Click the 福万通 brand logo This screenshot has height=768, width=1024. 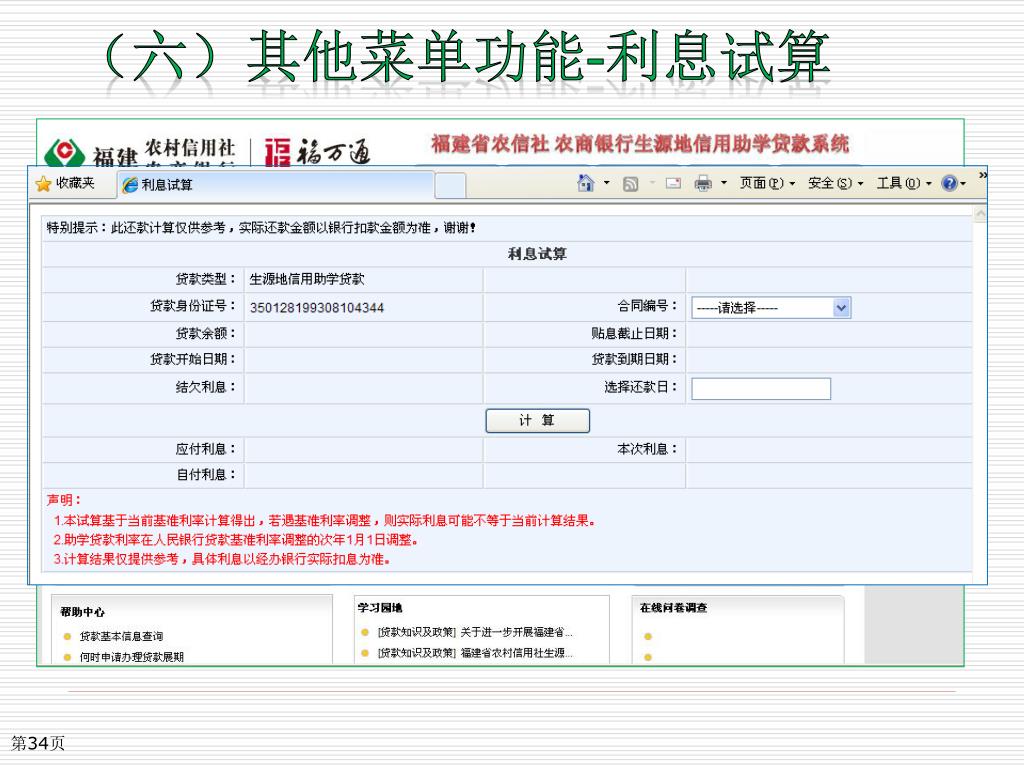click(317, 152)
